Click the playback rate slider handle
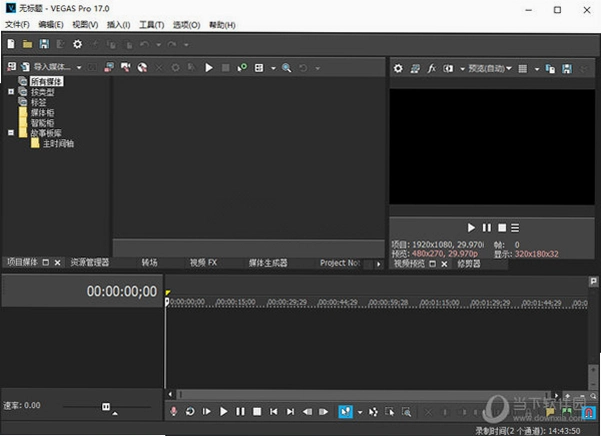Image resolution: width=601 pixels, height=436 pixels. [x=106, y=406]
